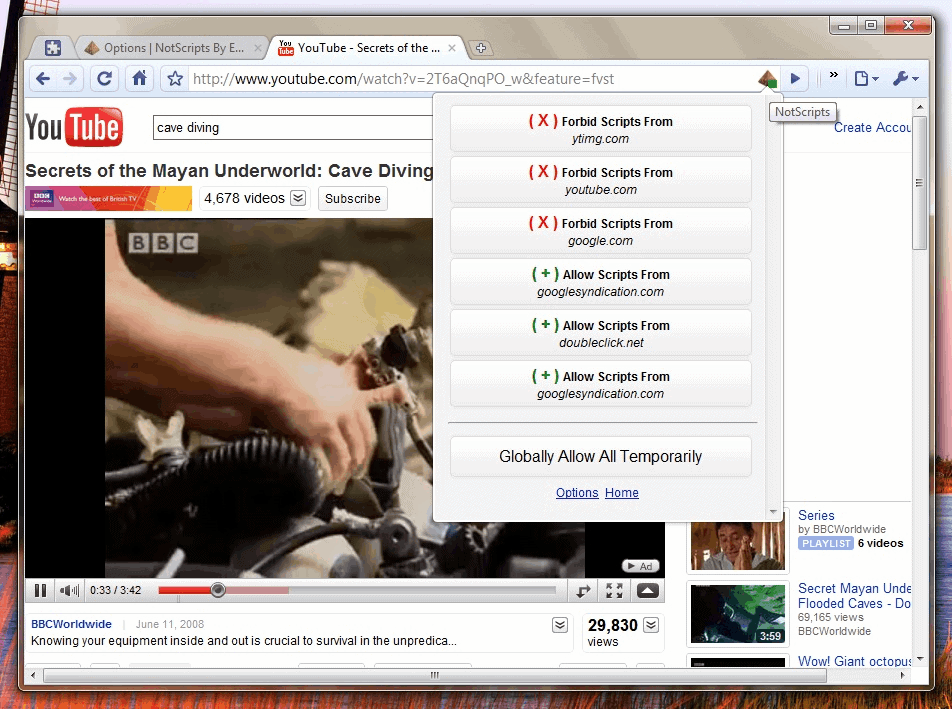Click Globally Allow All Temporarily
This screenshot has height=709, width=952.
tap(600, 456)
